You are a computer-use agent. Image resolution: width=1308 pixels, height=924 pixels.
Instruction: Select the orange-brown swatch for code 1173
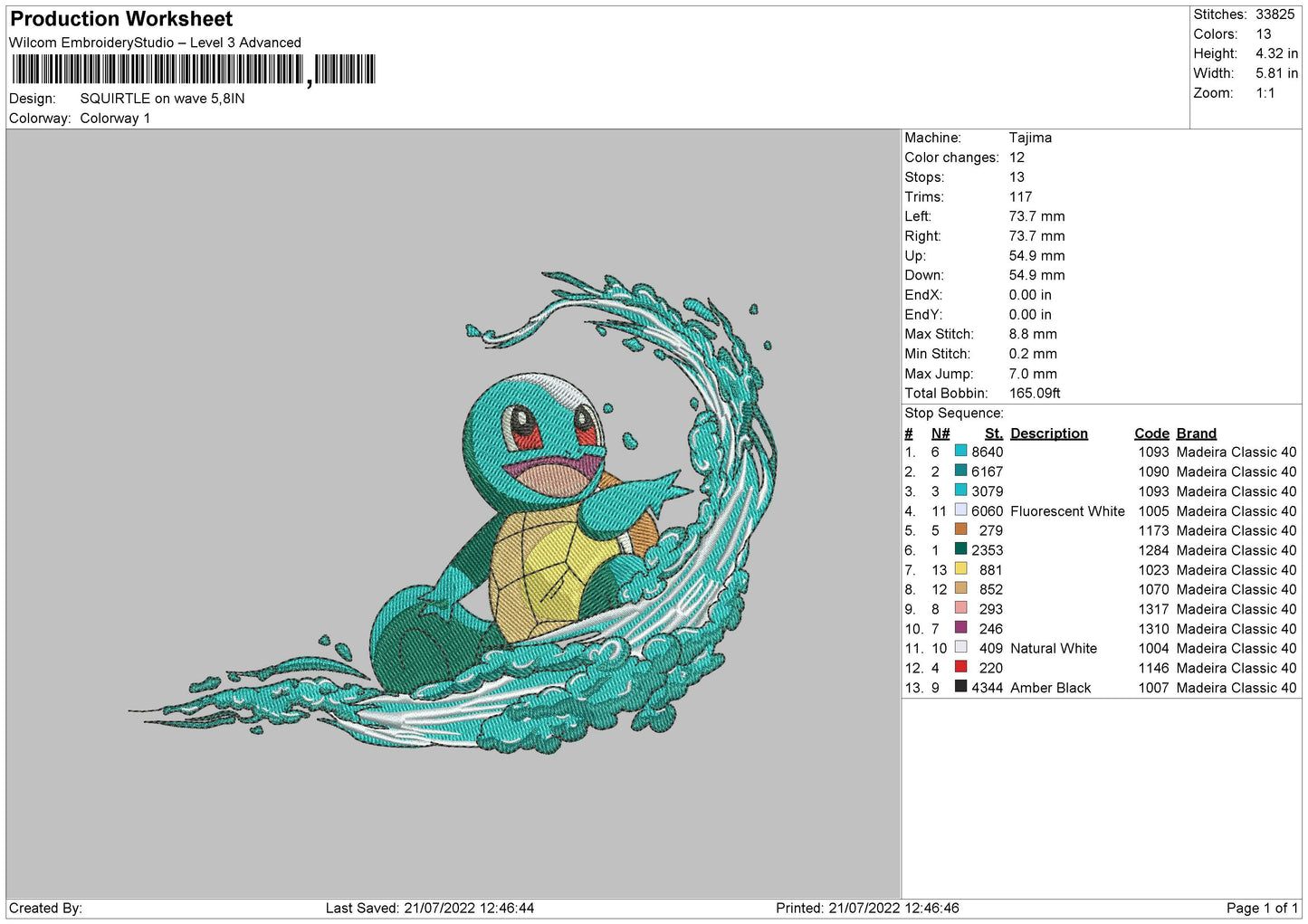(x=960, y=529)
